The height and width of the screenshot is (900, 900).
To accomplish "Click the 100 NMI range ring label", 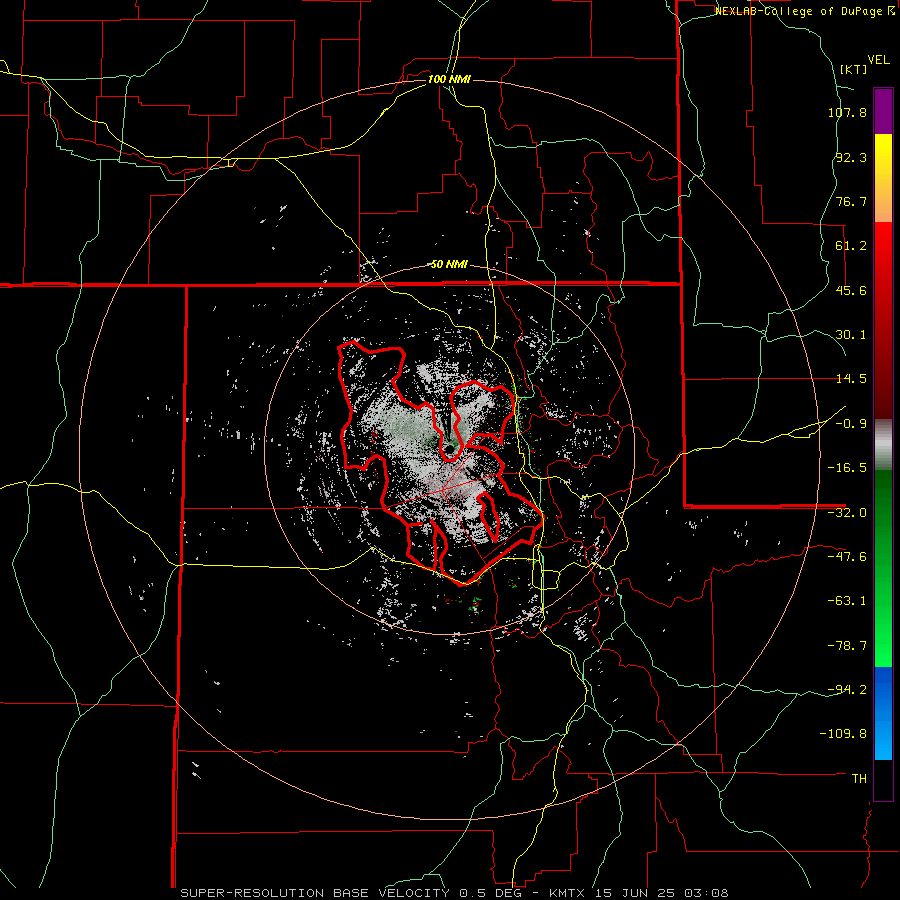I will click(449, 79).
